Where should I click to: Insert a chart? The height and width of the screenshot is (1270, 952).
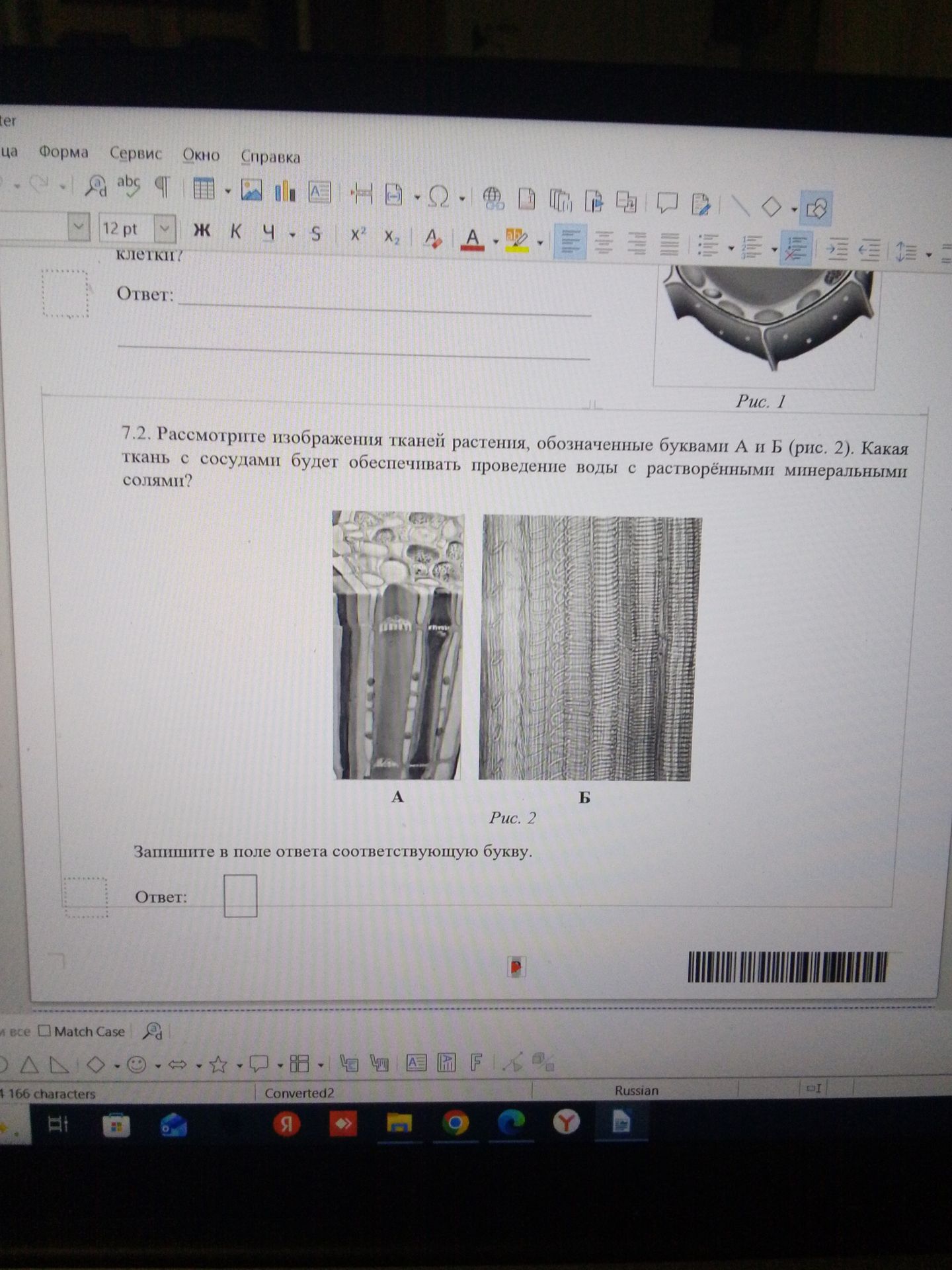(285, 191)
